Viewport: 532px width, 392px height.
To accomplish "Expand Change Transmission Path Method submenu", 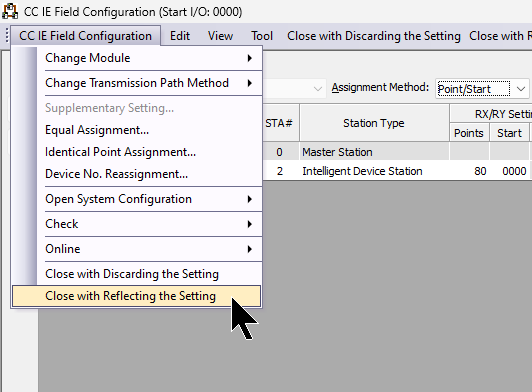I will coord(137,83).
